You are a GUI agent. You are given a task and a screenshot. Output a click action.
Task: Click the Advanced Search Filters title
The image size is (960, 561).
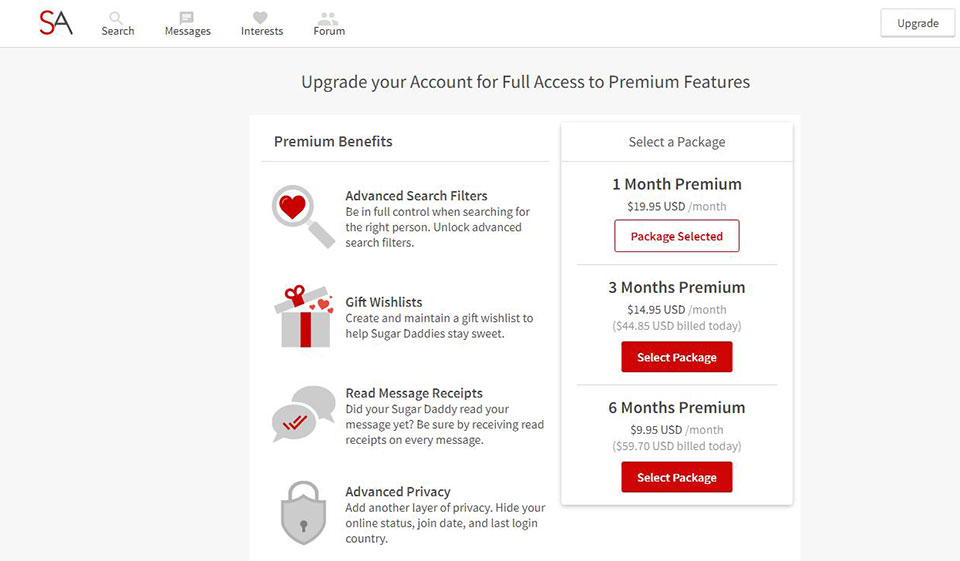coord(416,196)
